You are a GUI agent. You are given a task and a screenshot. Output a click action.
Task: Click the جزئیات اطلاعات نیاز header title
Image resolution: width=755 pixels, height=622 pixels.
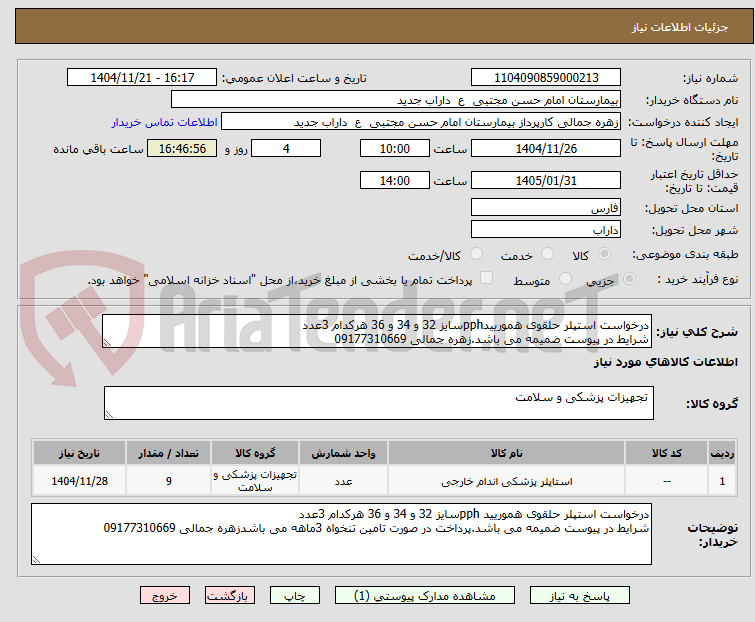click(x=679, y=27)
